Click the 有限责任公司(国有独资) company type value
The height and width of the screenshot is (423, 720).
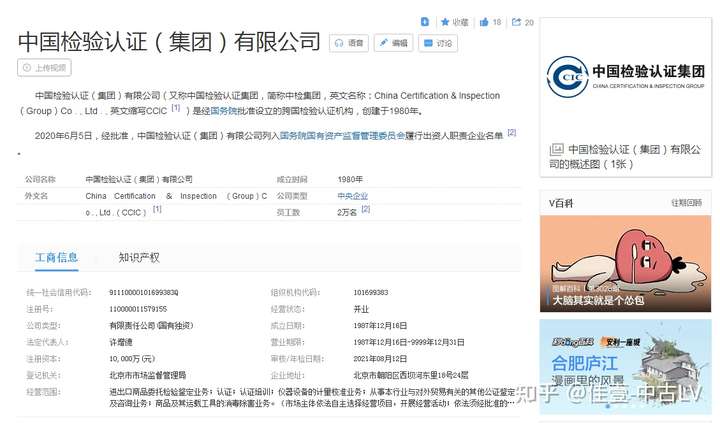(151, 326)
